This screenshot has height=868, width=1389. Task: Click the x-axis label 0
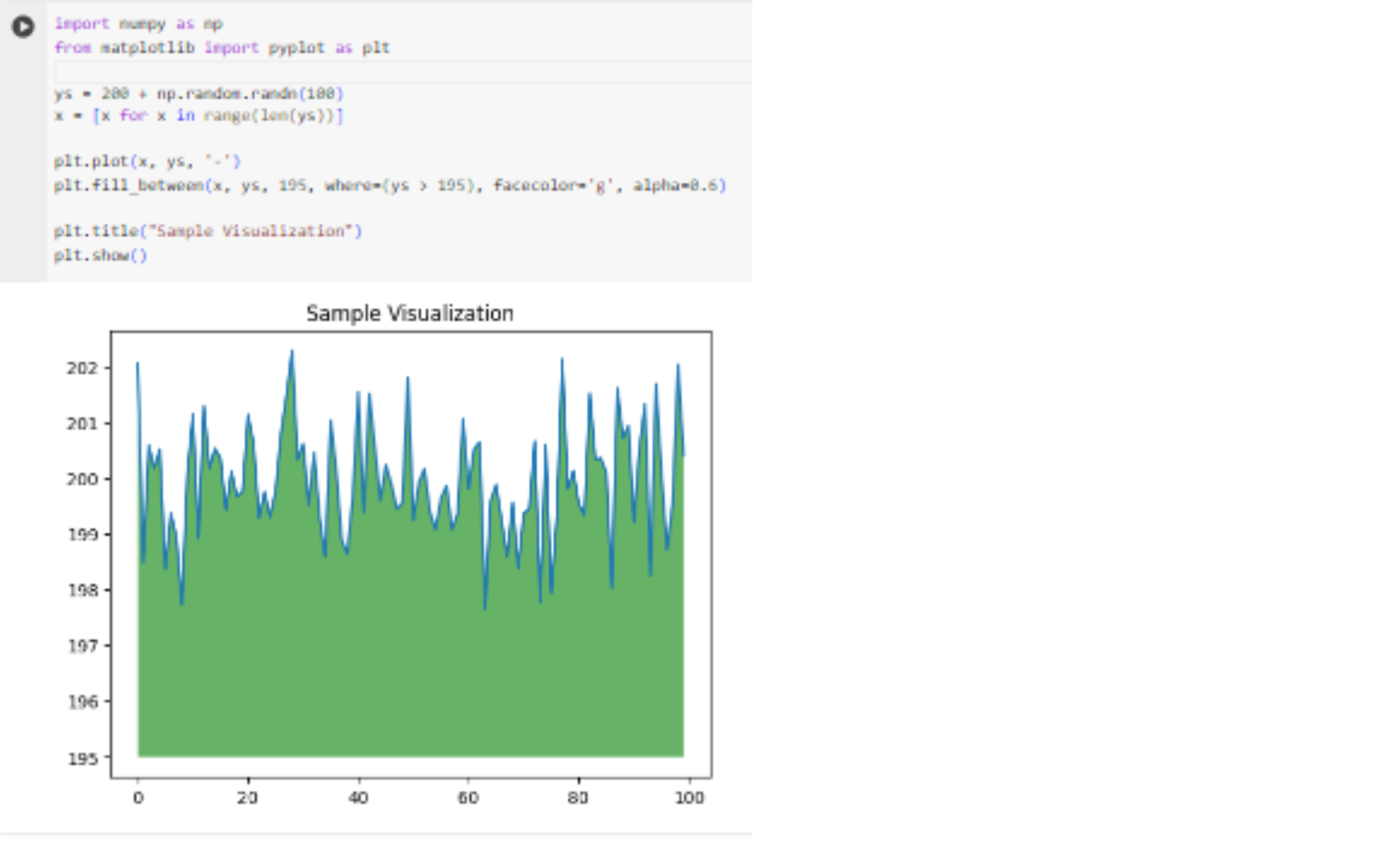click(138, 798)
